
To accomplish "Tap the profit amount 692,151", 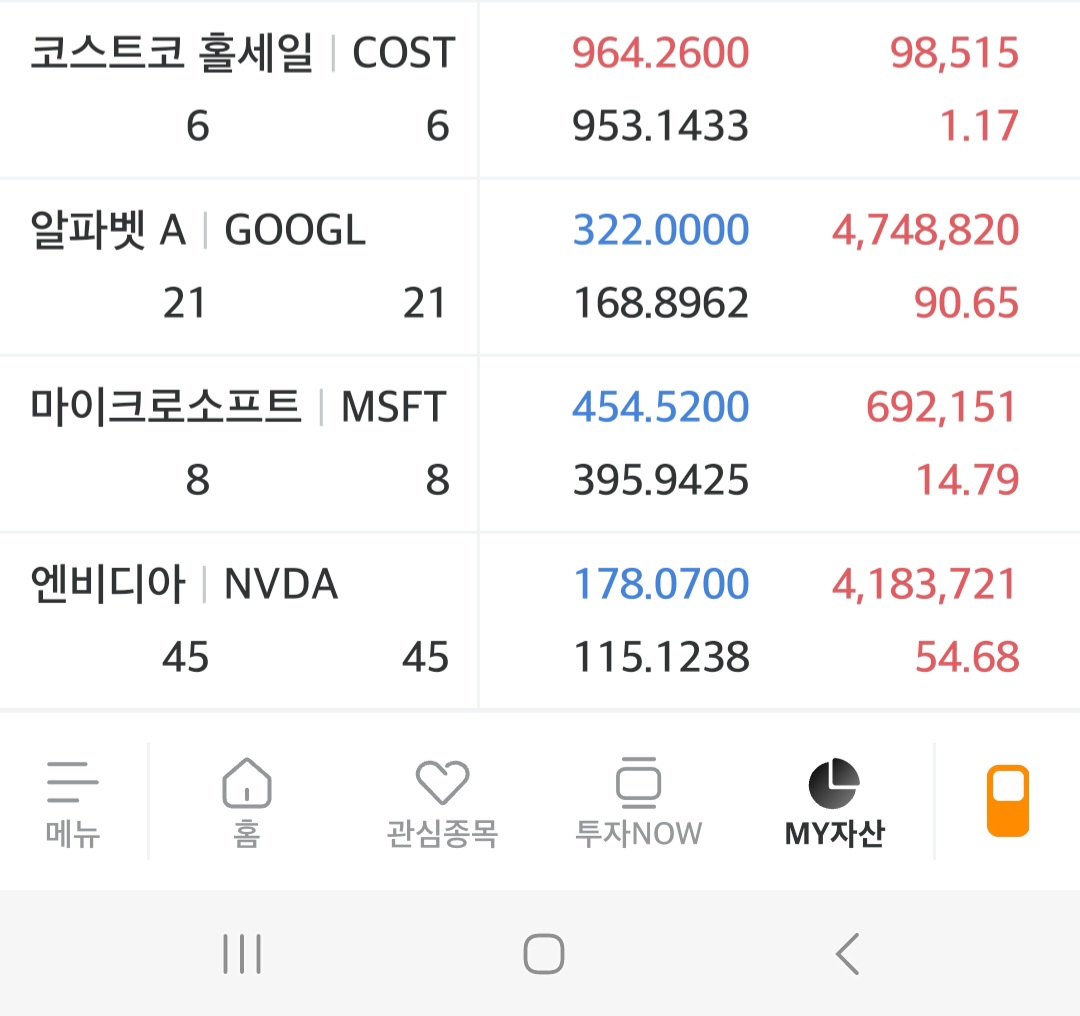I will point(942,407).
